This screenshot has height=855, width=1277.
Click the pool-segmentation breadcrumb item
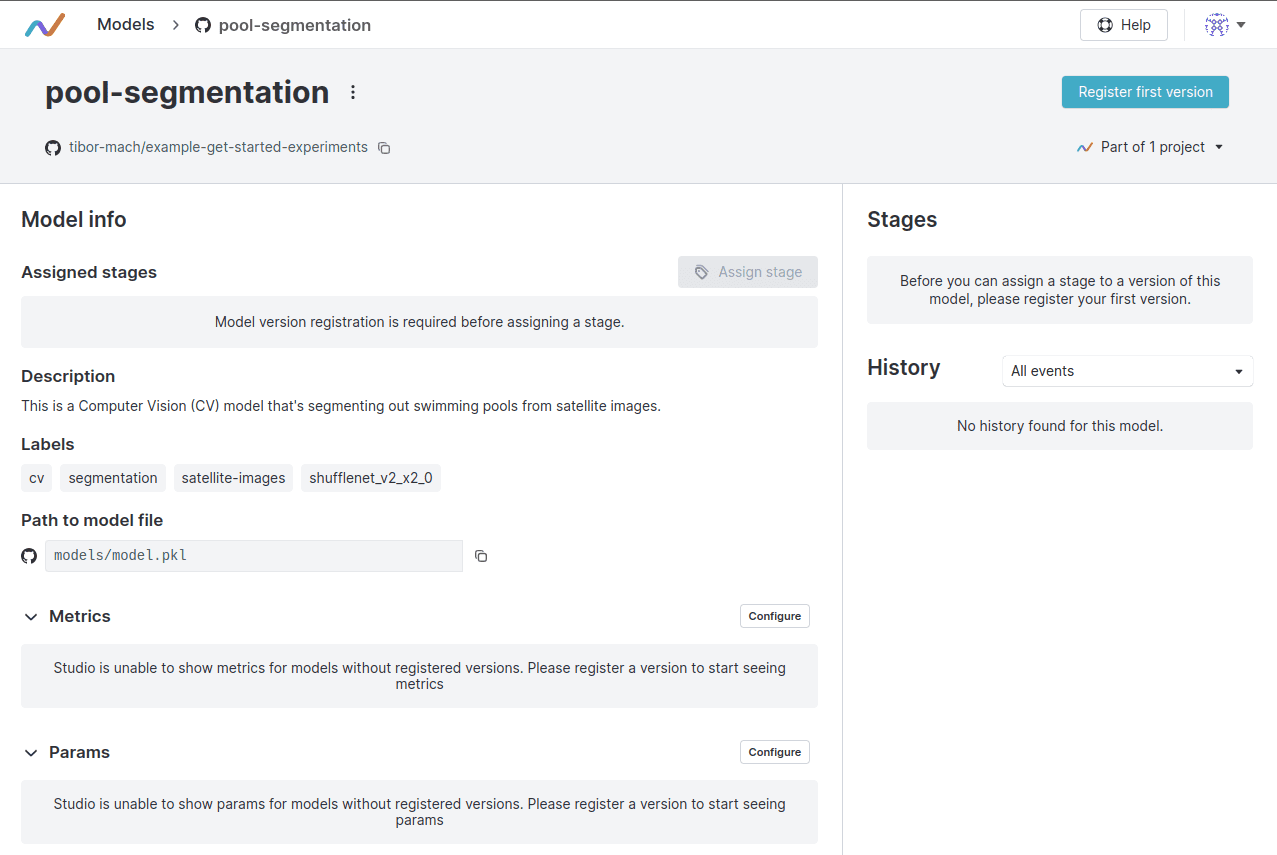[294, 25]
